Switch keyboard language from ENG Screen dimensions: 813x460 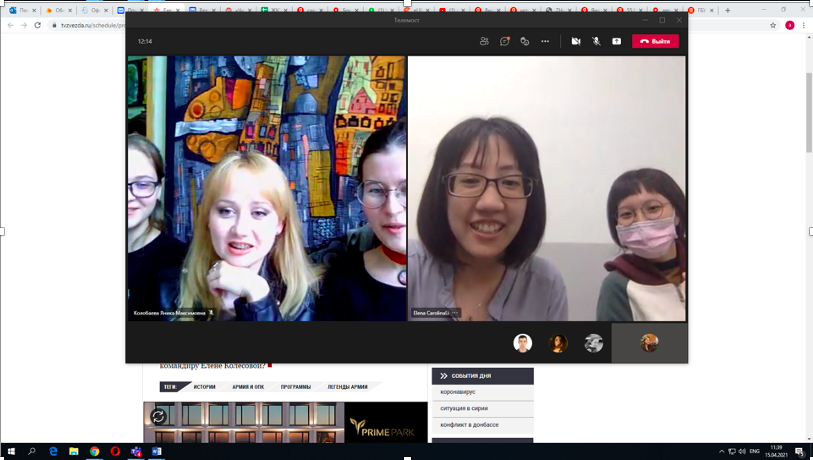click(755, 452)
